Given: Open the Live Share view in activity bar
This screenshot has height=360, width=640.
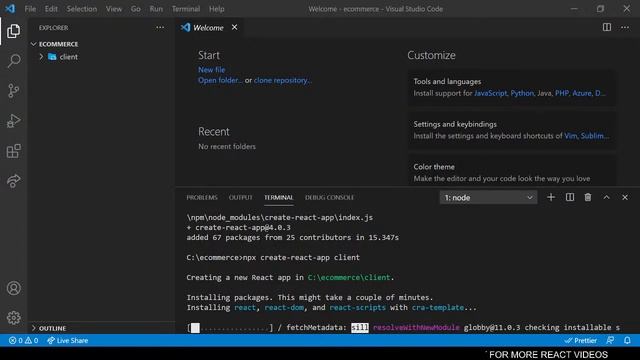Looking at the screenshot, I should click(x=13, y=181).
